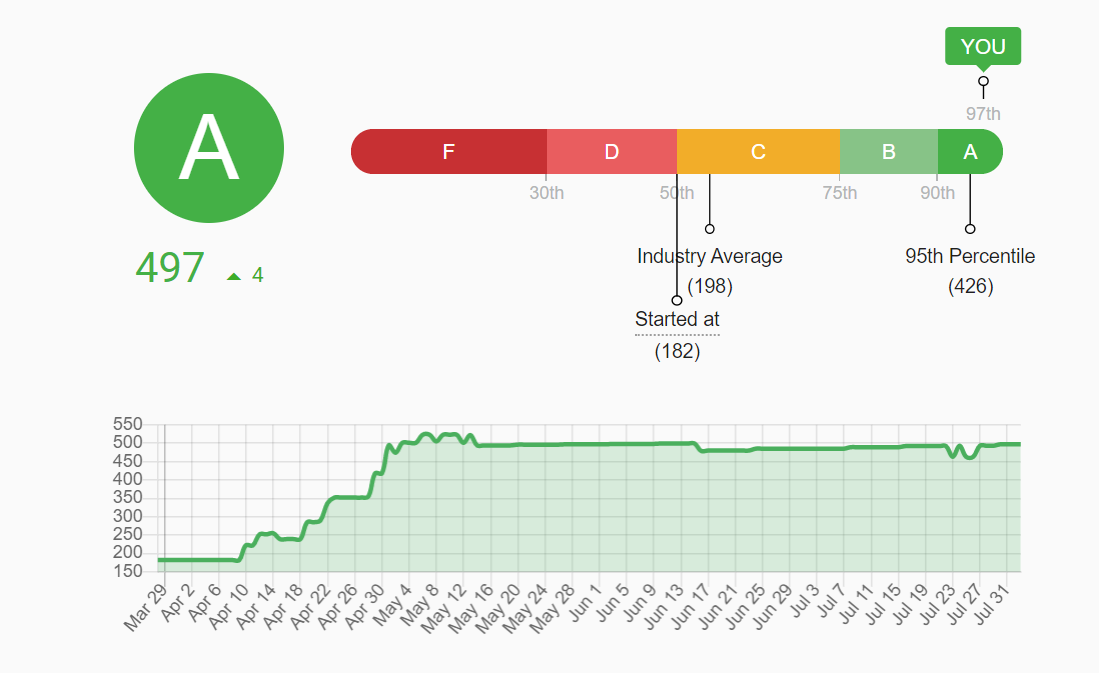Click the large green A grade circle
Screen dimensions: 1099x673
(209, 148)
